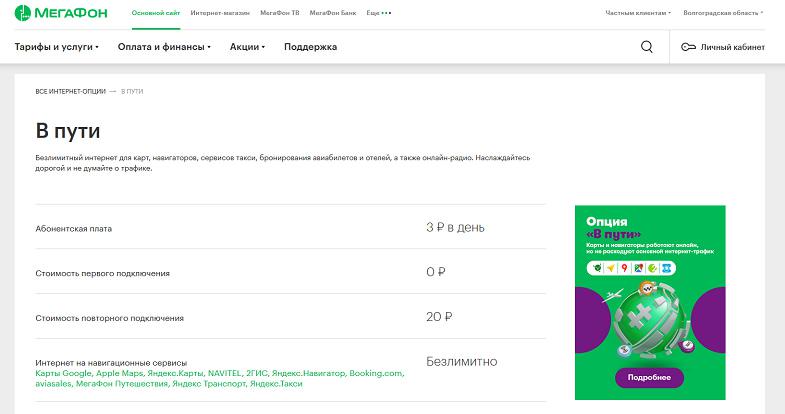
Task: Click Стоимость повторного подключения label
Action: 110,318
